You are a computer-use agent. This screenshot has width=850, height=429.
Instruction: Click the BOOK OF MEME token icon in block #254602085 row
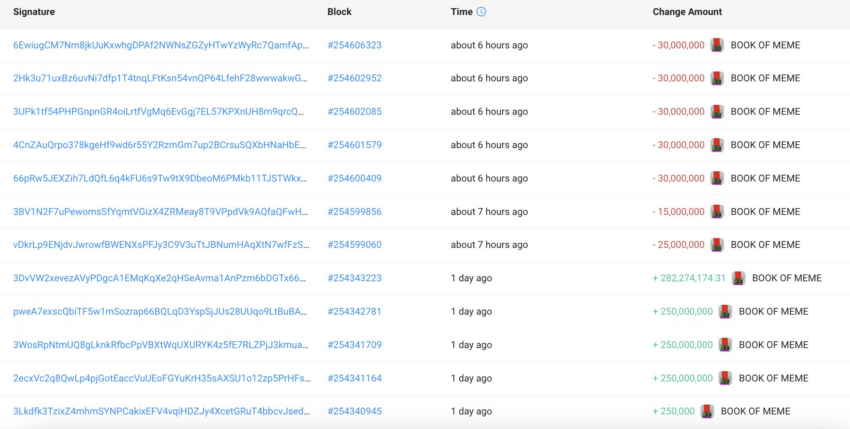tap(717, 112)
